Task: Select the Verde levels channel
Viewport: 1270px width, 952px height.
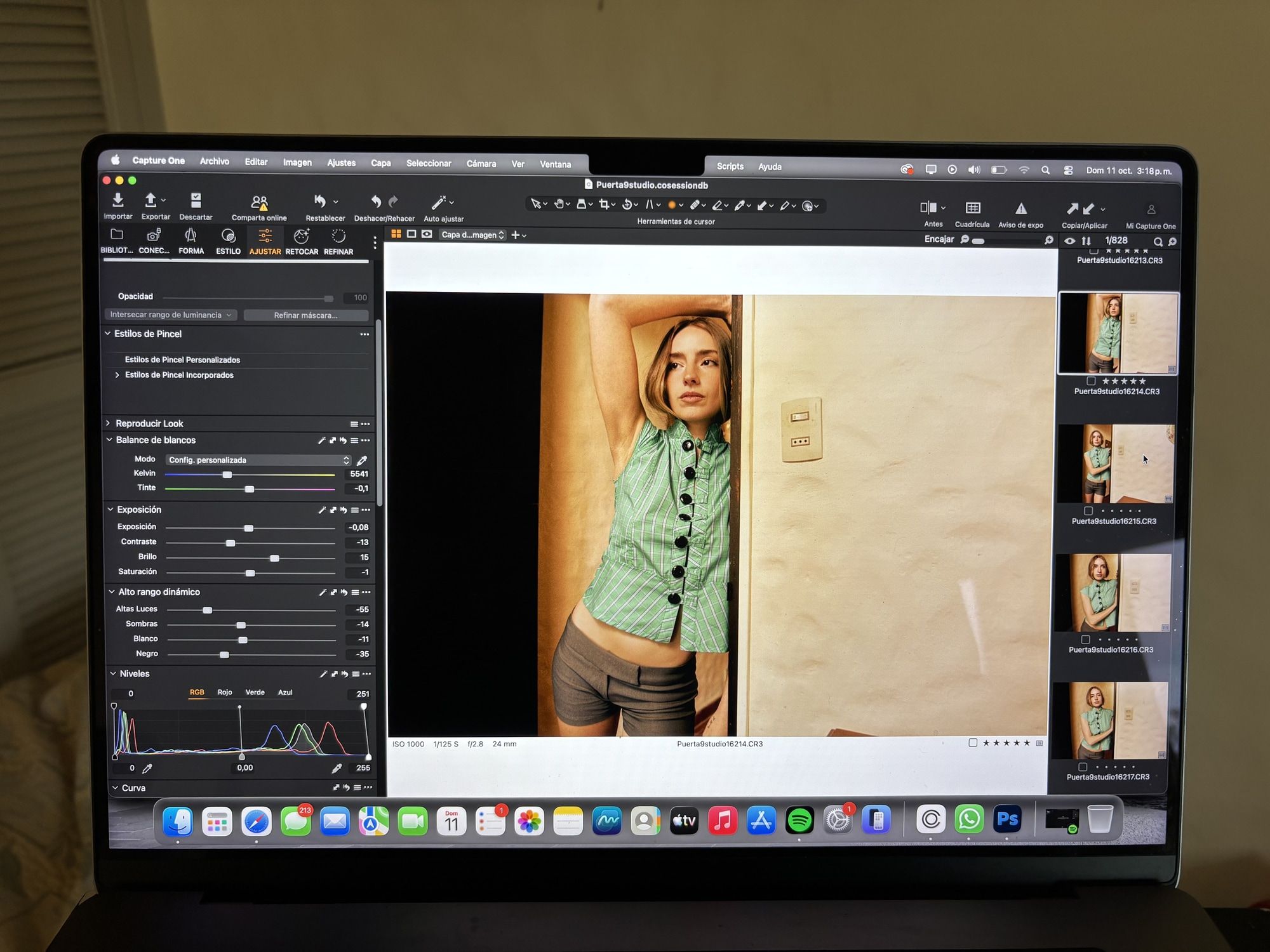Action: pyautogui.click(x=255, y=692)
